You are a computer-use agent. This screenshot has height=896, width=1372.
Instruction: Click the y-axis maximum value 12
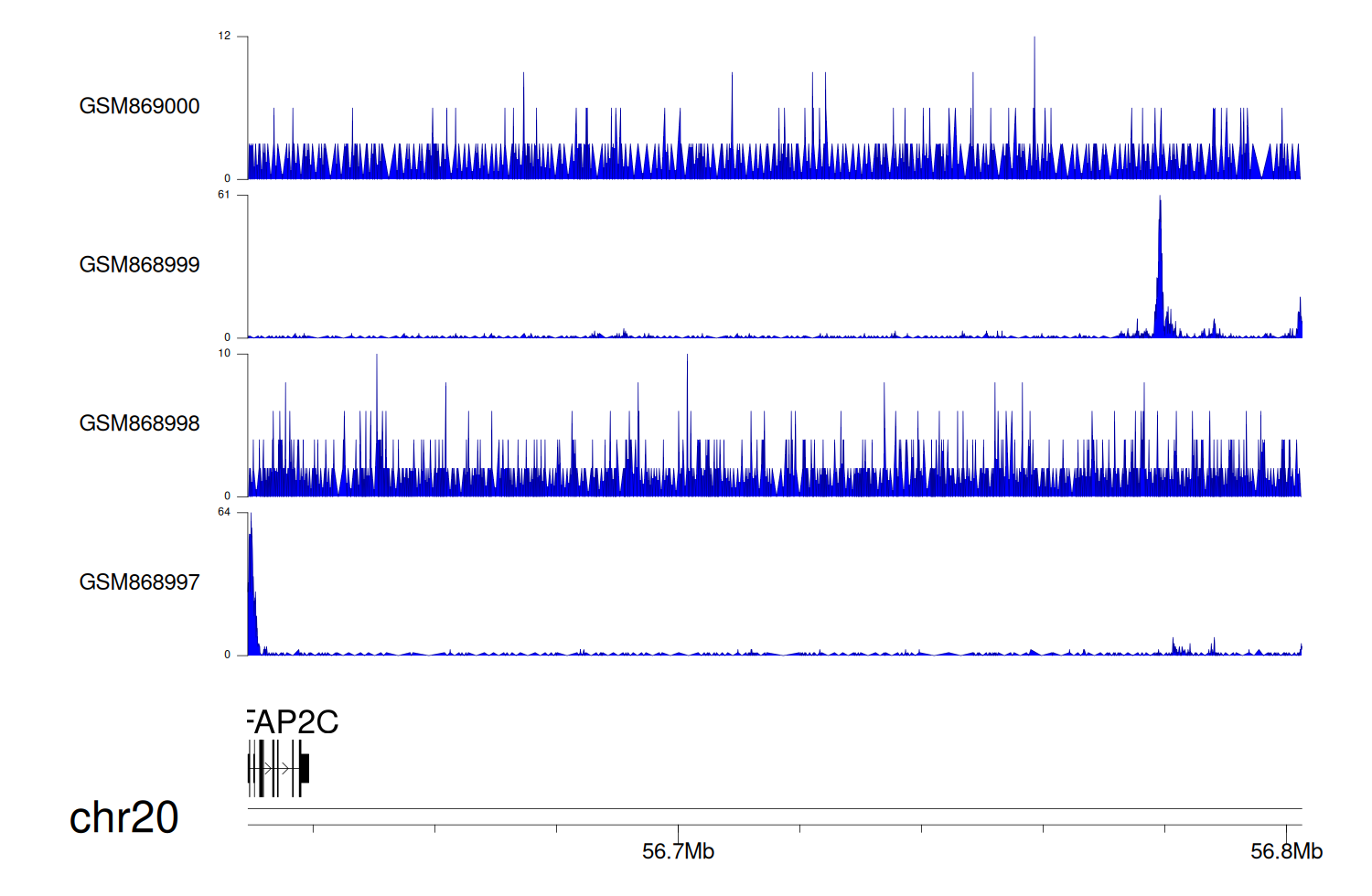coord(224,37)
